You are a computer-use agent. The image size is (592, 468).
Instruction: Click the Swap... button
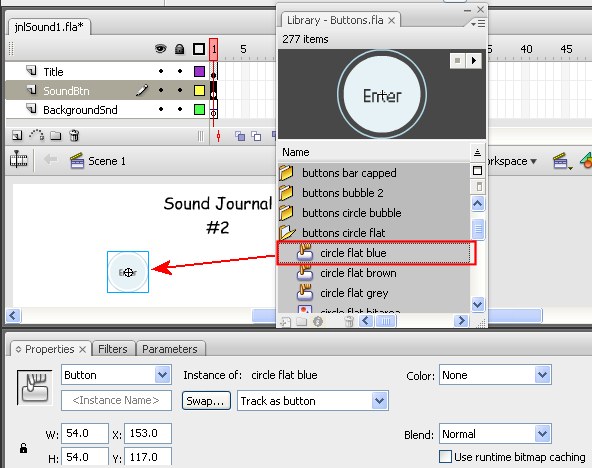tap(206, 400)
